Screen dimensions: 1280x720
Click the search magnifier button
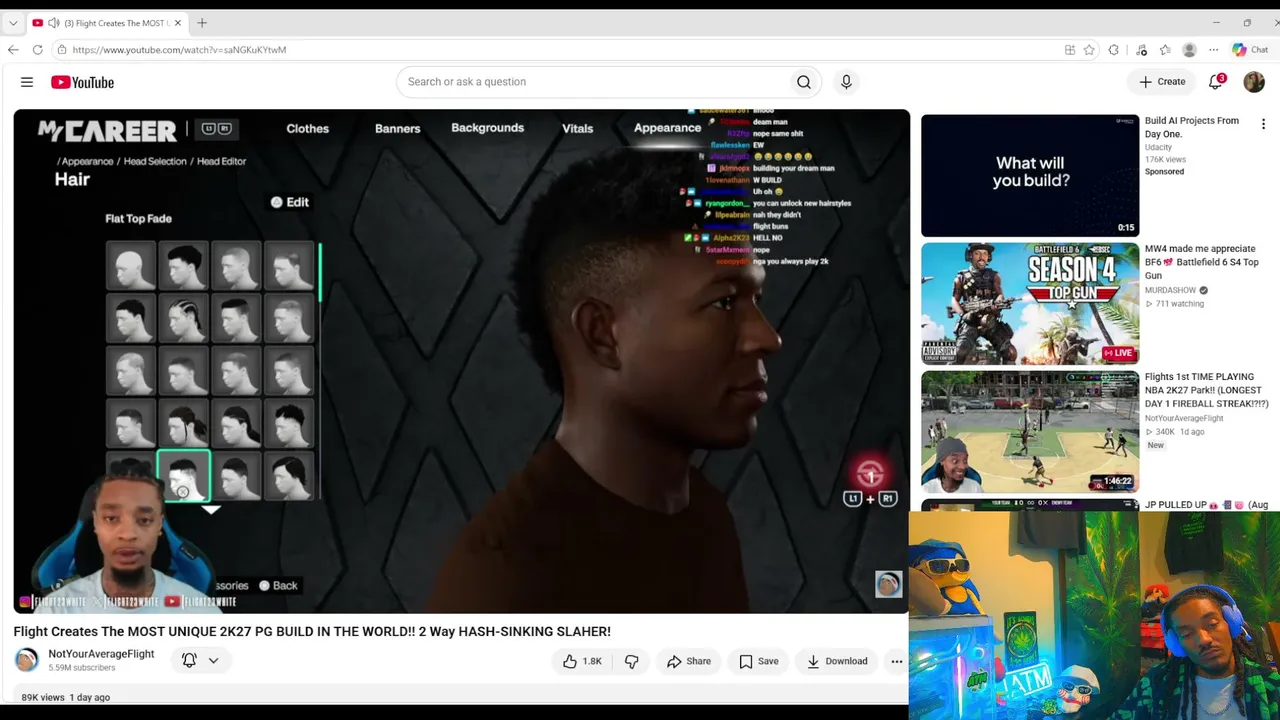coord(803,82)
